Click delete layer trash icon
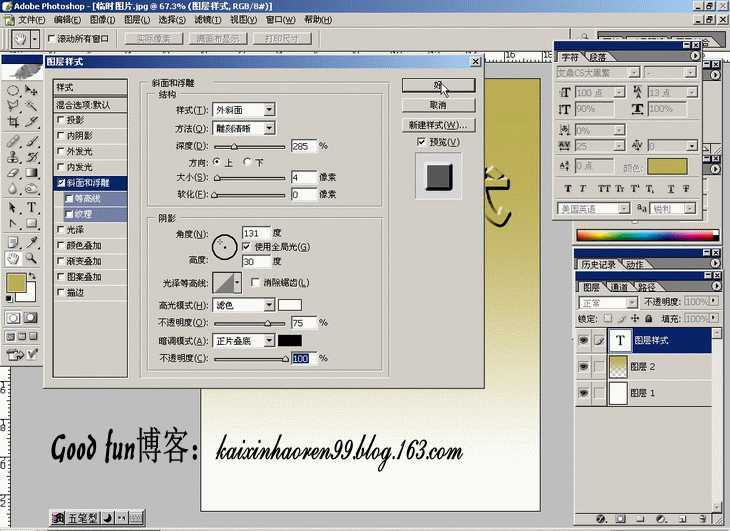730x531 pixels. click(703, 518)
